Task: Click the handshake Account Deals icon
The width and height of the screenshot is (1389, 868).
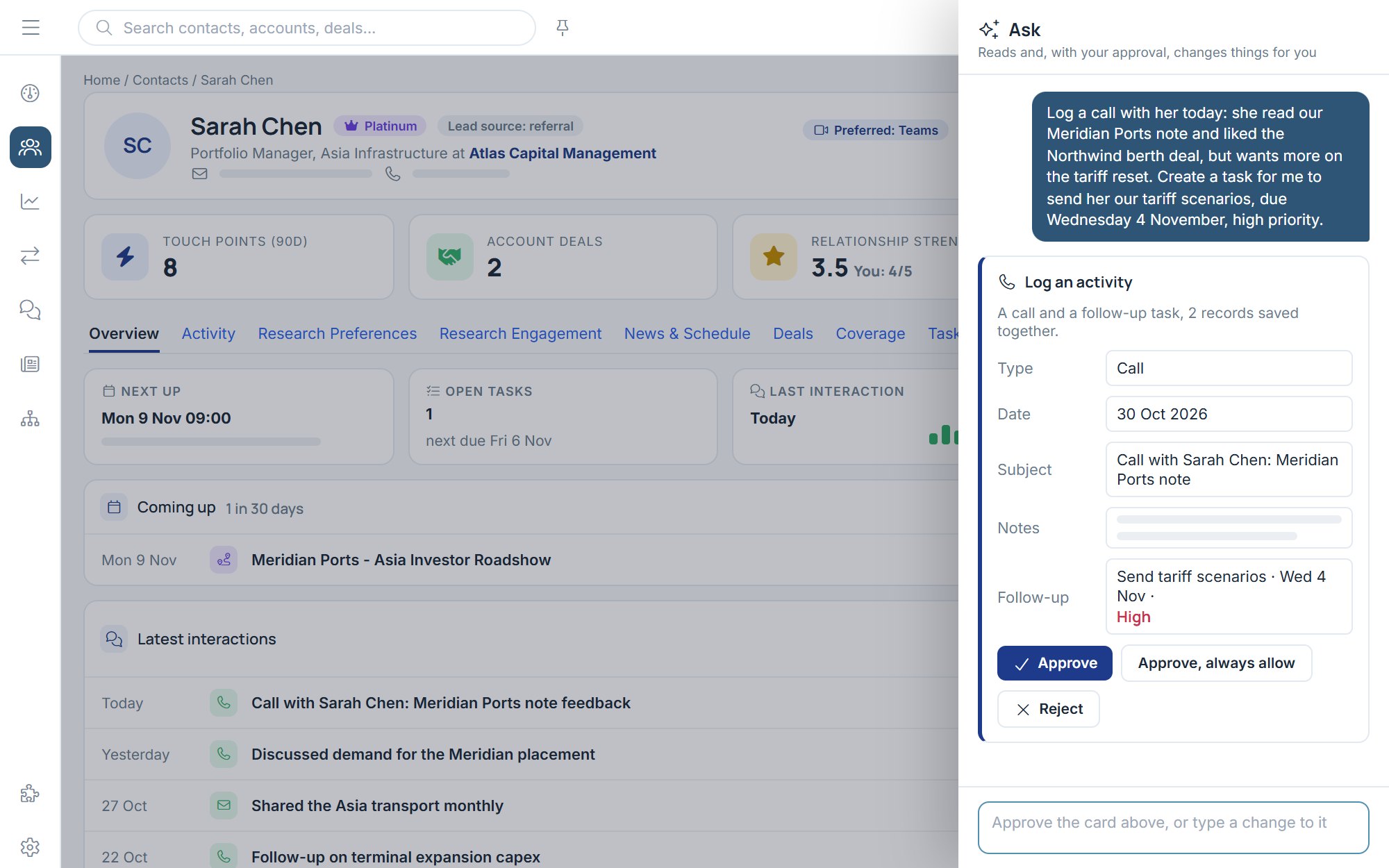Action: pyautogui.click(x=450, y=257)
